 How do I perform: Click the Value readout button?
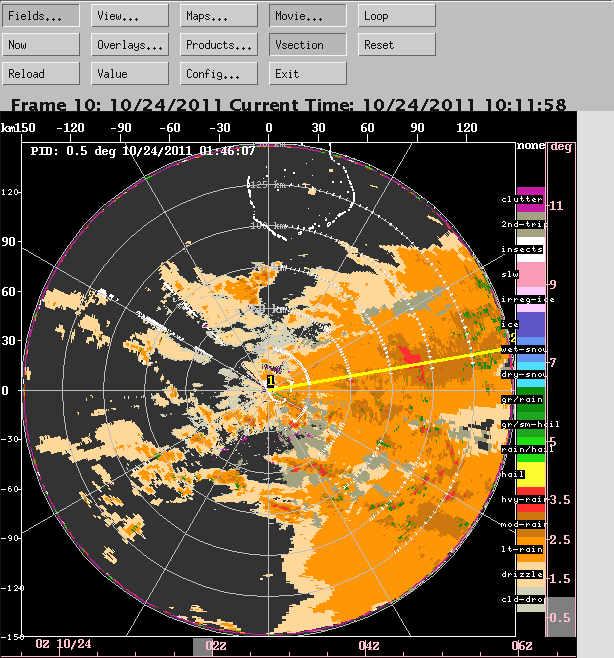click(x=130, y=74)
